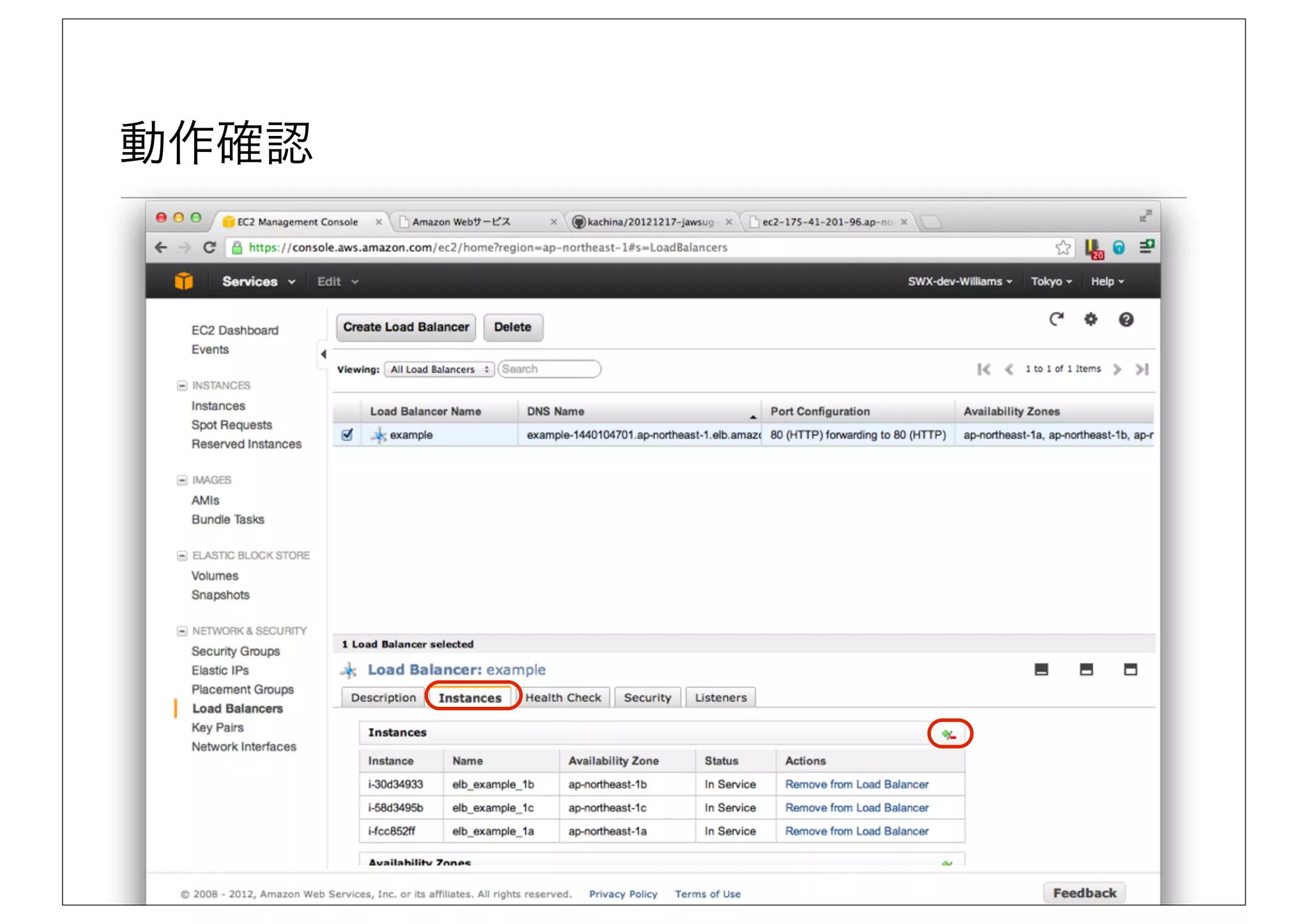Reload the page with the browser refresh button
This screenshot has width=1308, height=924.
click(x=209, y=248)
